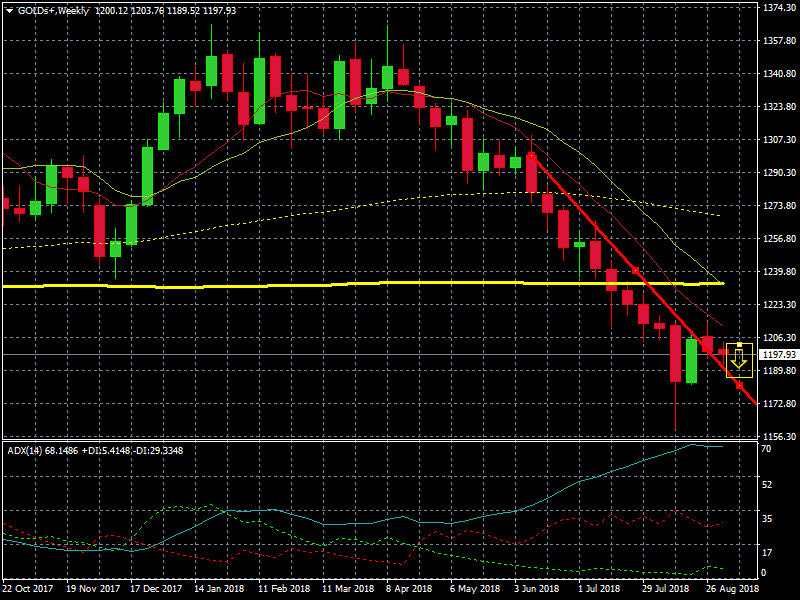The image size is (800, 600).
Task: Click the divider between chart and ADX panel
Action: click(x=380, y=440)
